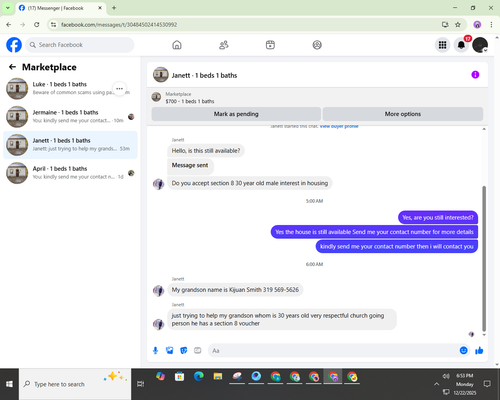Click Mark as pending button
Screen dimensions: 500x400
236,114
